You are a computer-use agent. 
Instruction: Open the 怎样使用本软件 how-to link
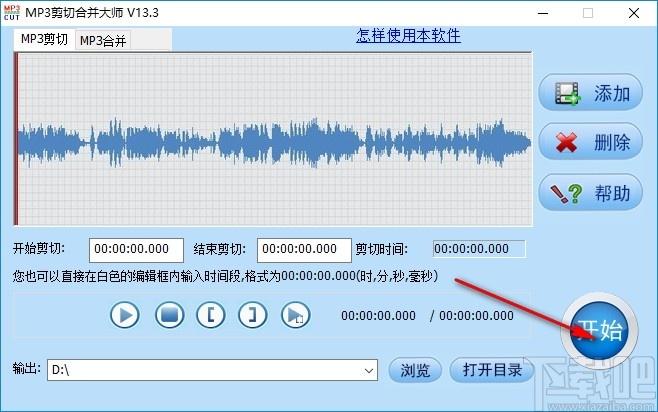click(408, 36)
